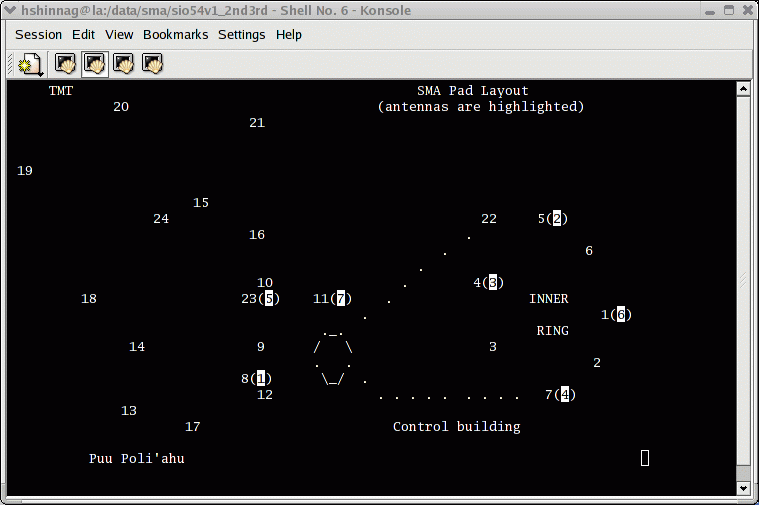Click the 'RING' label
This screenshot has height=505, width=759.
point(553,331)
